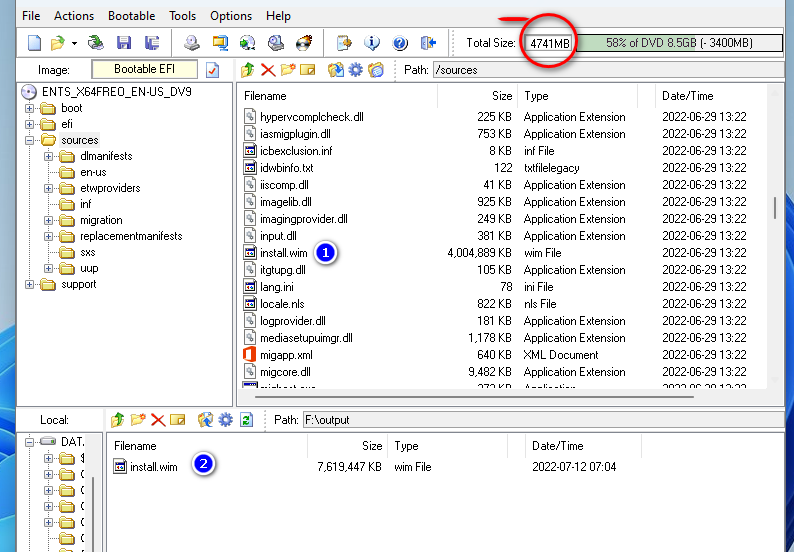Click the Open CD/DVD drive icon

point(96,43)
